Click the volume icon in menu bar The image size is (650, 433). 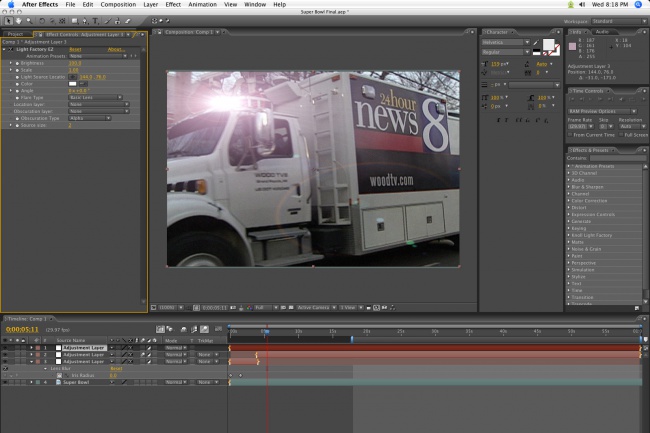coord(582,5)
